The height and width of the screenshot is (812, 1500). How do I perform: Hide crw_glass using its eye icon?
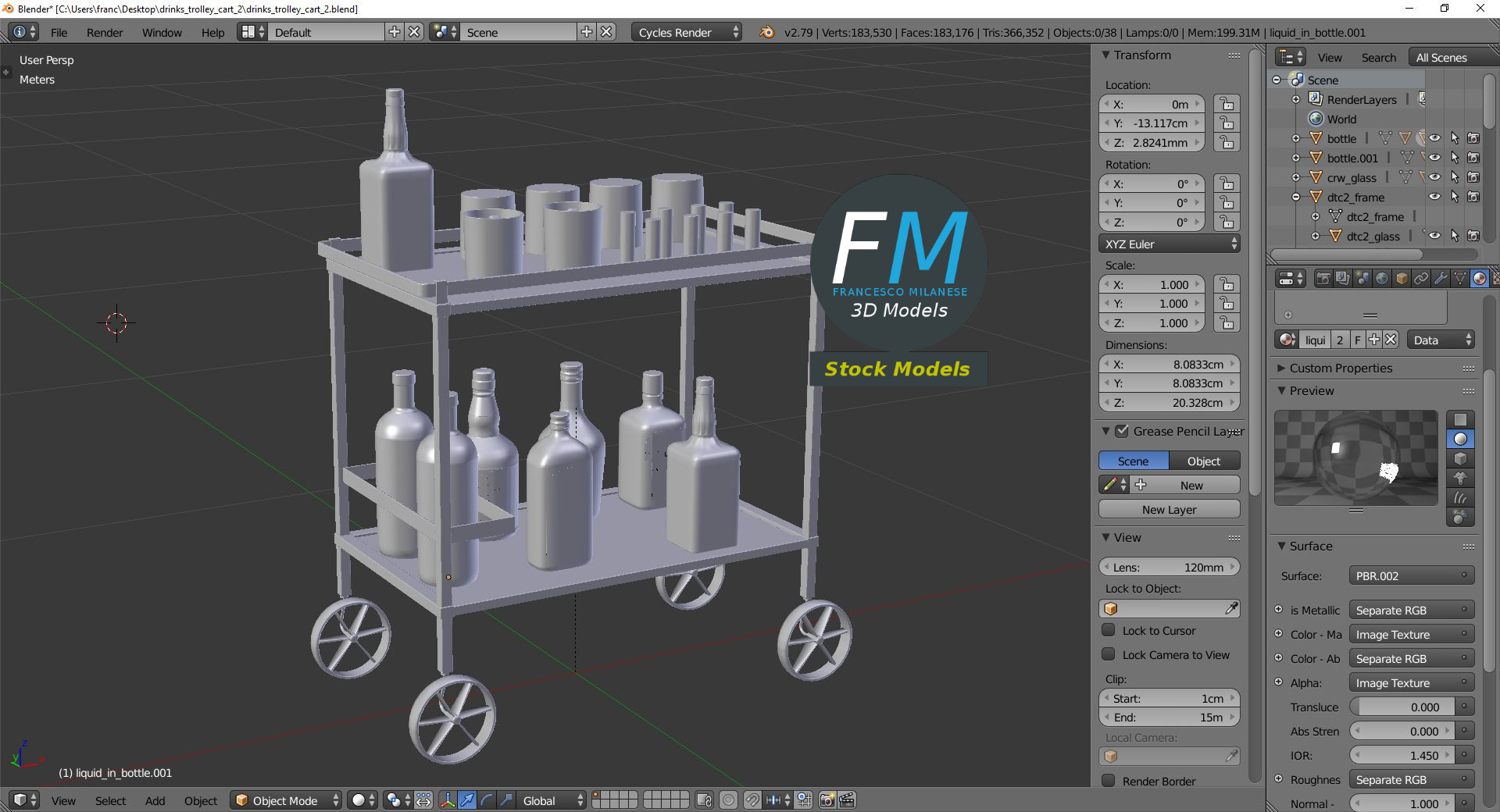pyautogui.click(x=1435, y=177)
